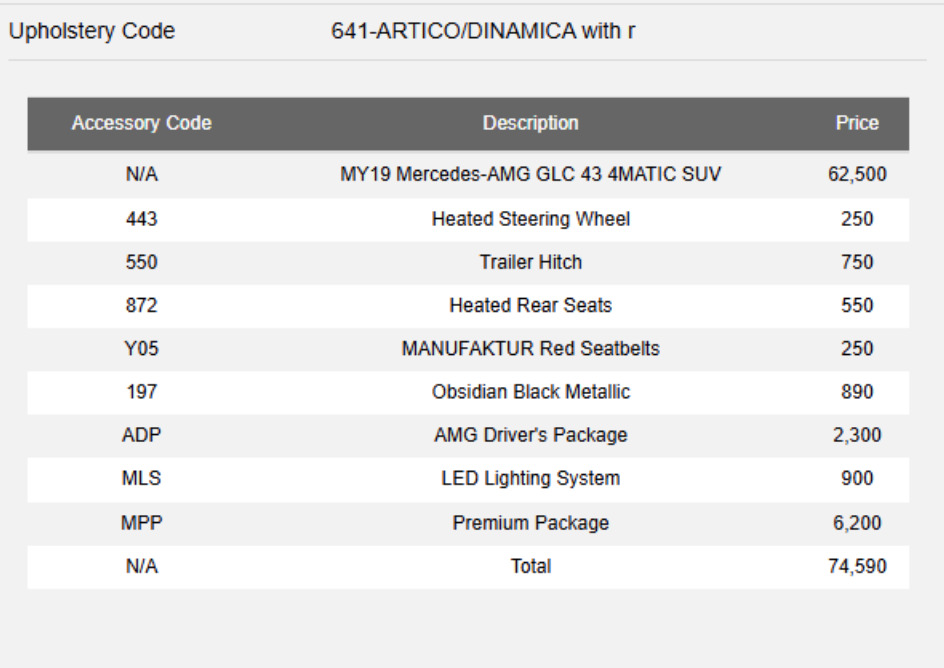
Task: Select the Heated Steering Wheel row
Action: (468, 219)
